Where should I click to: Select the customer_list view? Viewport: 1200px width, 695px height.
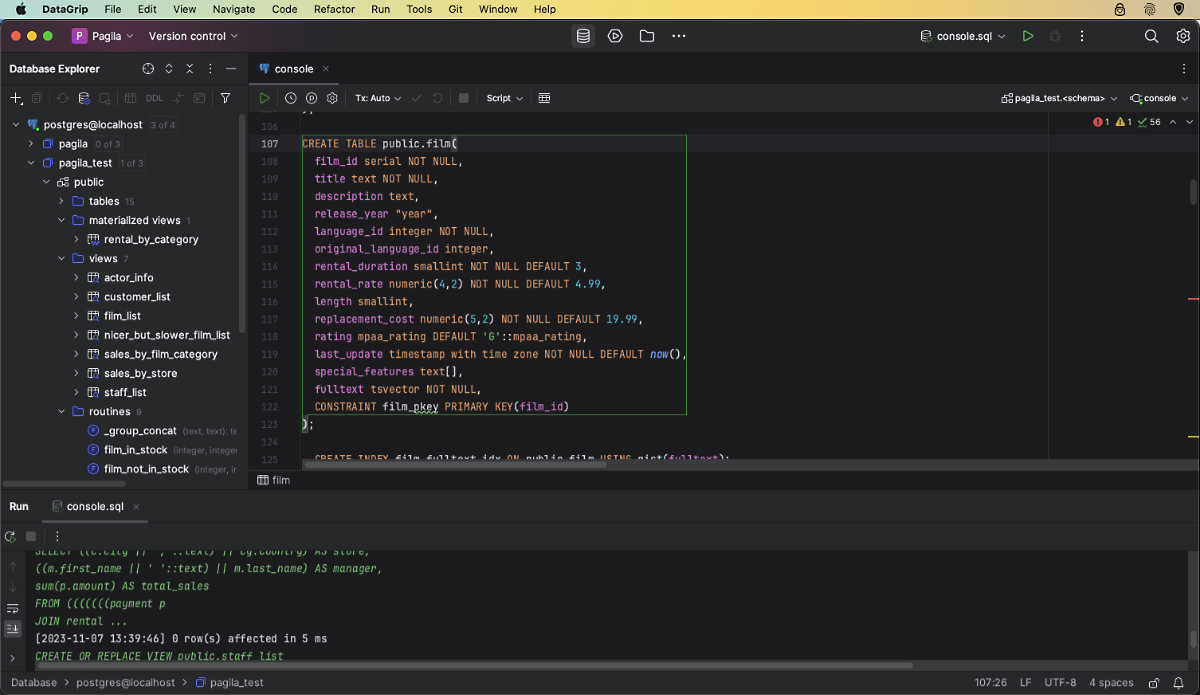[x=137, y=297]
